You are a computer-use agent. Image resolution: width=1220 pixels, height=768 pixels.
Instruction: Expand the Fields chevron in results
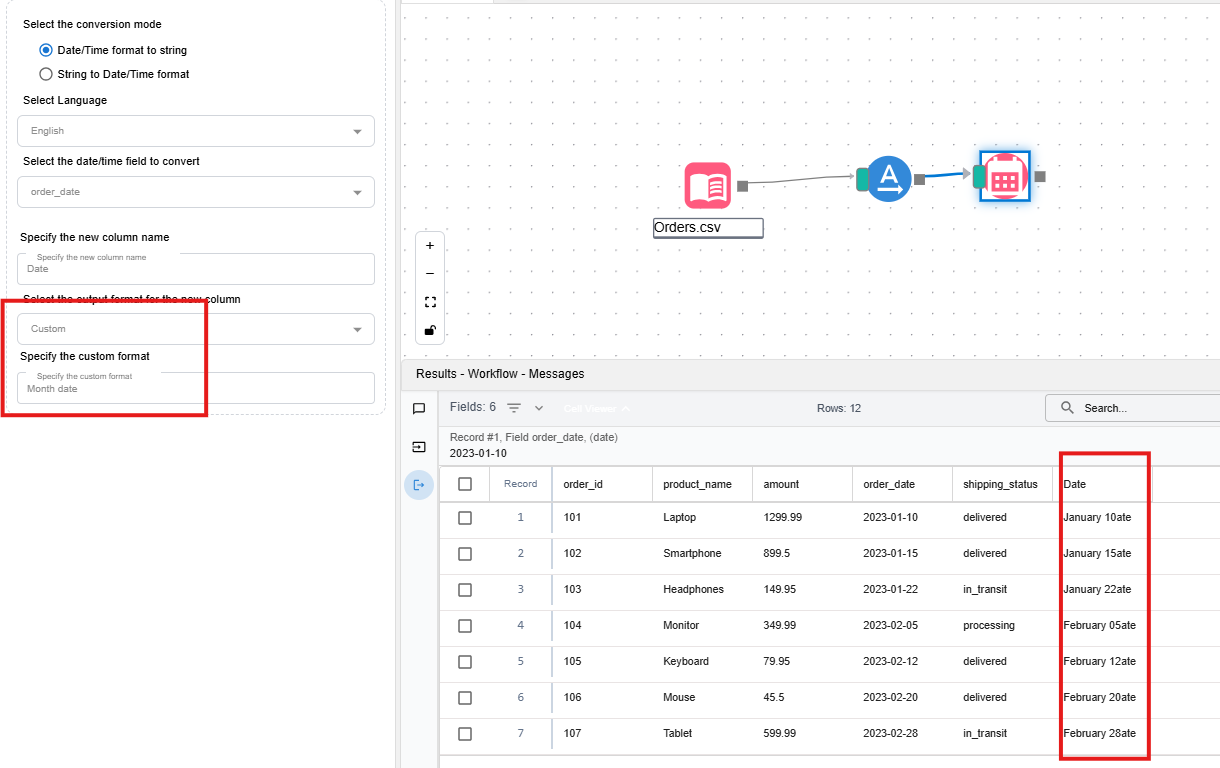pyautogui.click(x=539, y=408)
